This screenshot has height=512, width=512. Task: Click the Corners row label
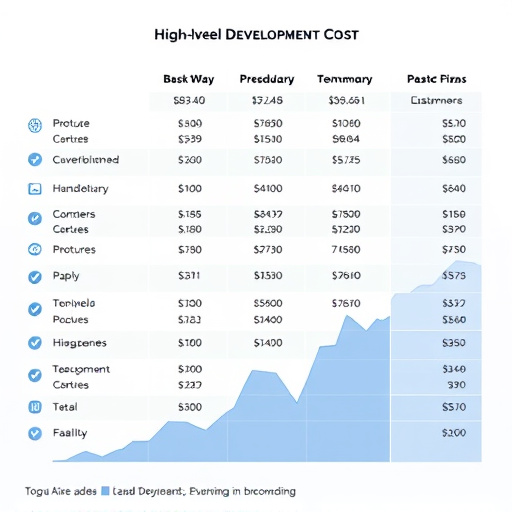(x=74, y=214)
